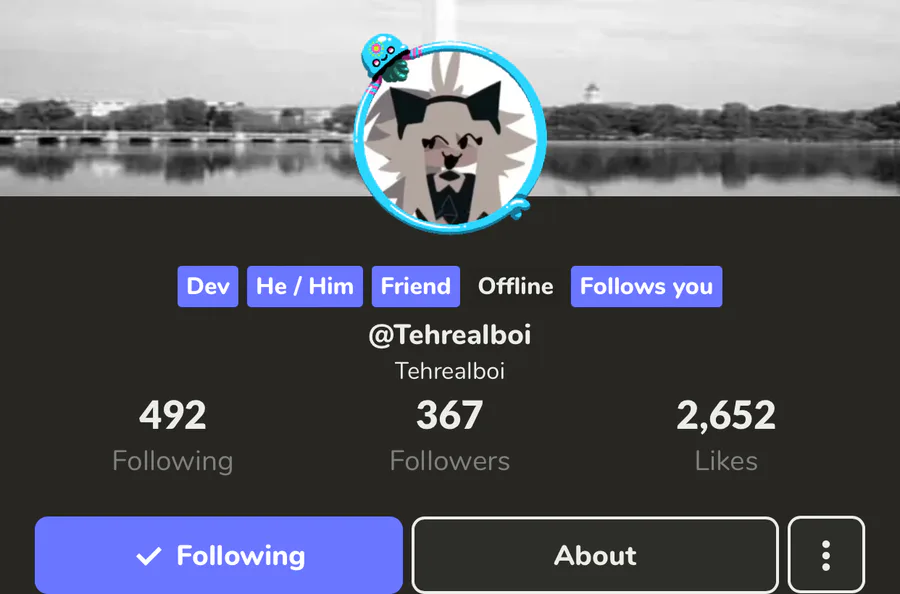Screen dimensions: 900x594
Task: Toggle the Following button to unfollow
Action: (219, 555)
